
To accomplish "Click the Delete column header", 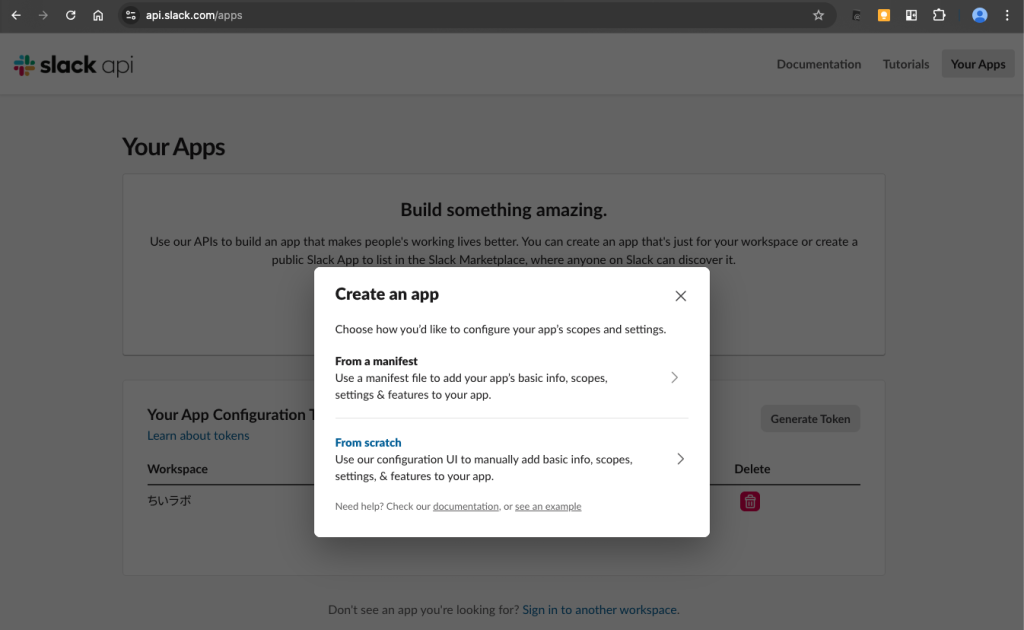I will [752, 469].
